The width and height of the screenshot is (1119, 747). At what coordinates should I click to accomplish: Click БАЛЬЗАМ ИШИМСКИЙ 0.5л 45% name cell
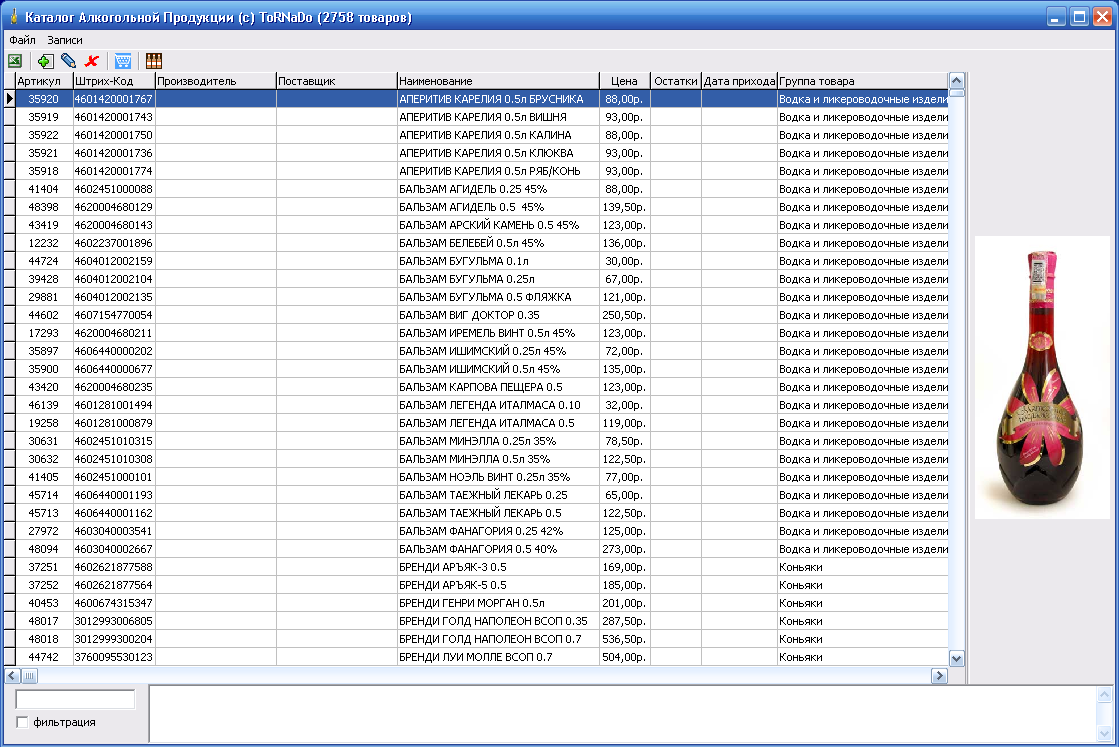(498, 369)
